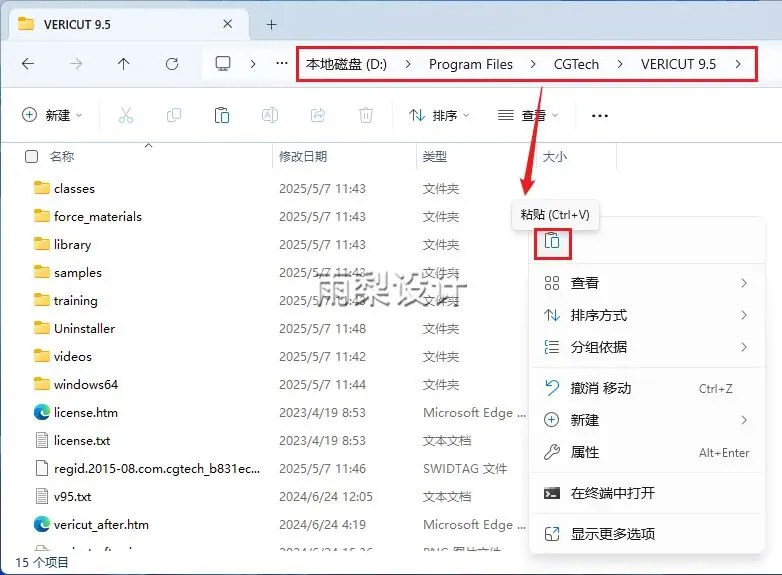Go up one folder level
This screenshot has width=782, height=575.
point(123,64)
